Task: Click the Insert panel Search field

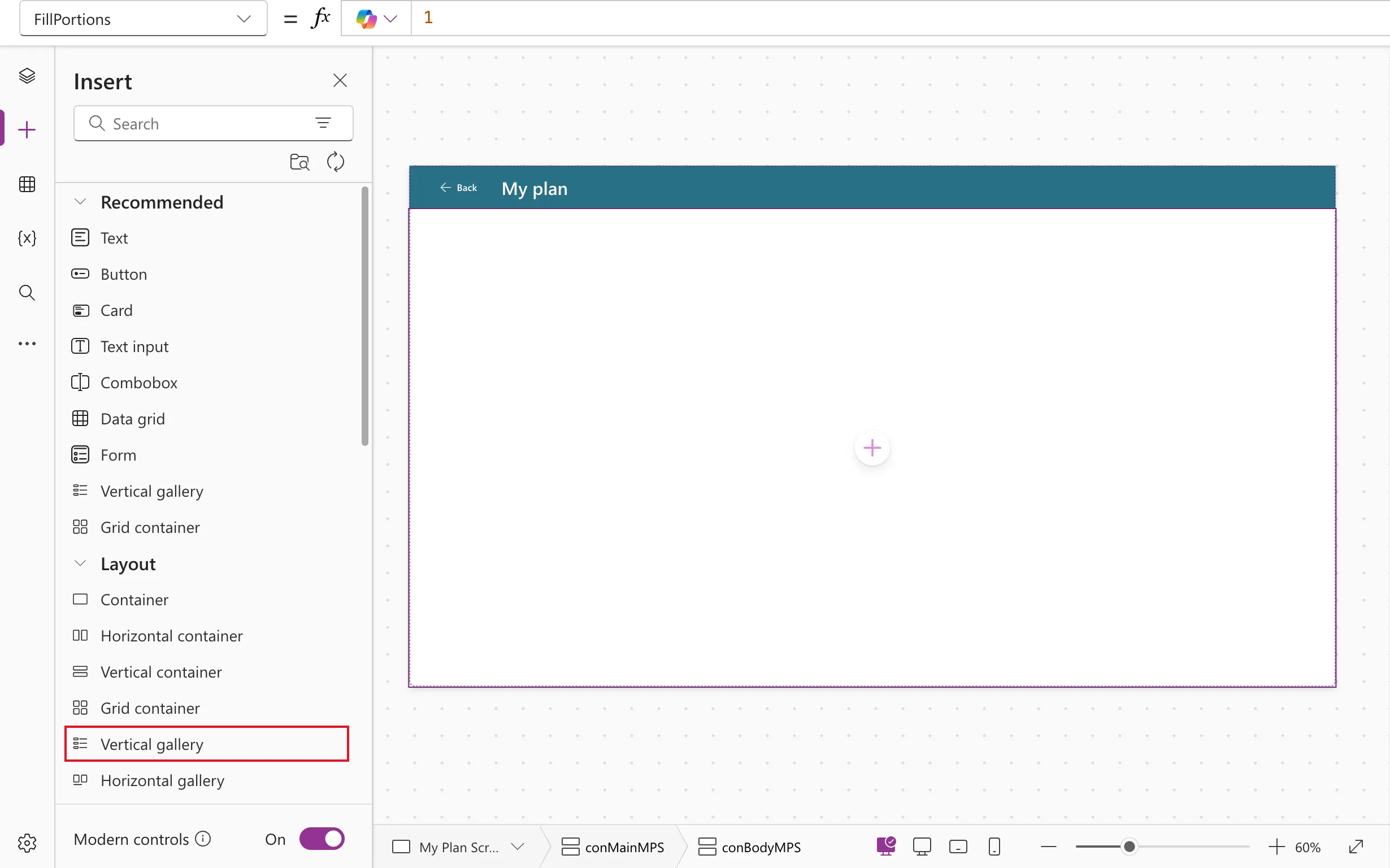Action: (x=213, y=123)
